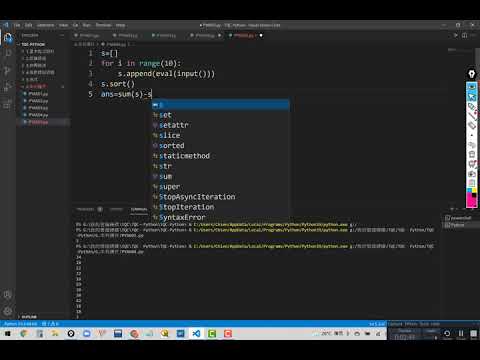Click the lightbulb icon on the annotation toolbar
The height and width of the screenshot is (360, 480).
[472, 74]
